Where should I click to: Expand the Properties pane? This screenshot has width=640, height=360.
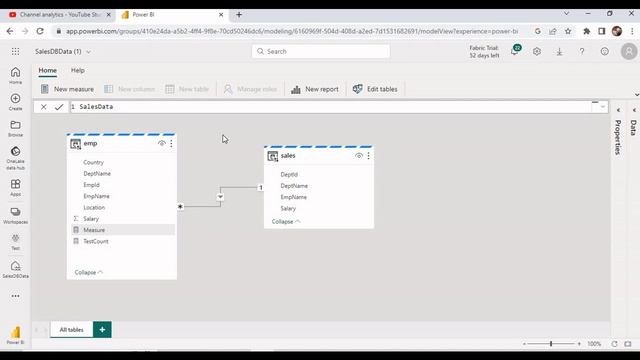click(x=618, y=110)
